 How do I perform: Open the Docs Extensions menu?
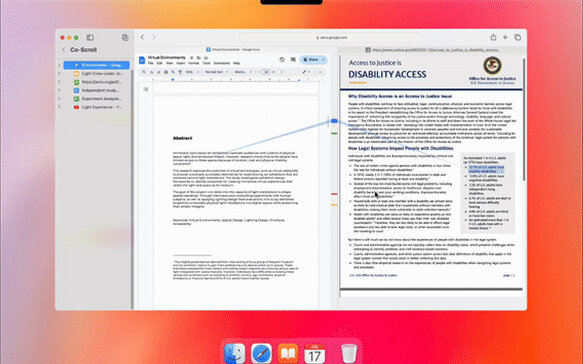(222, 63)
